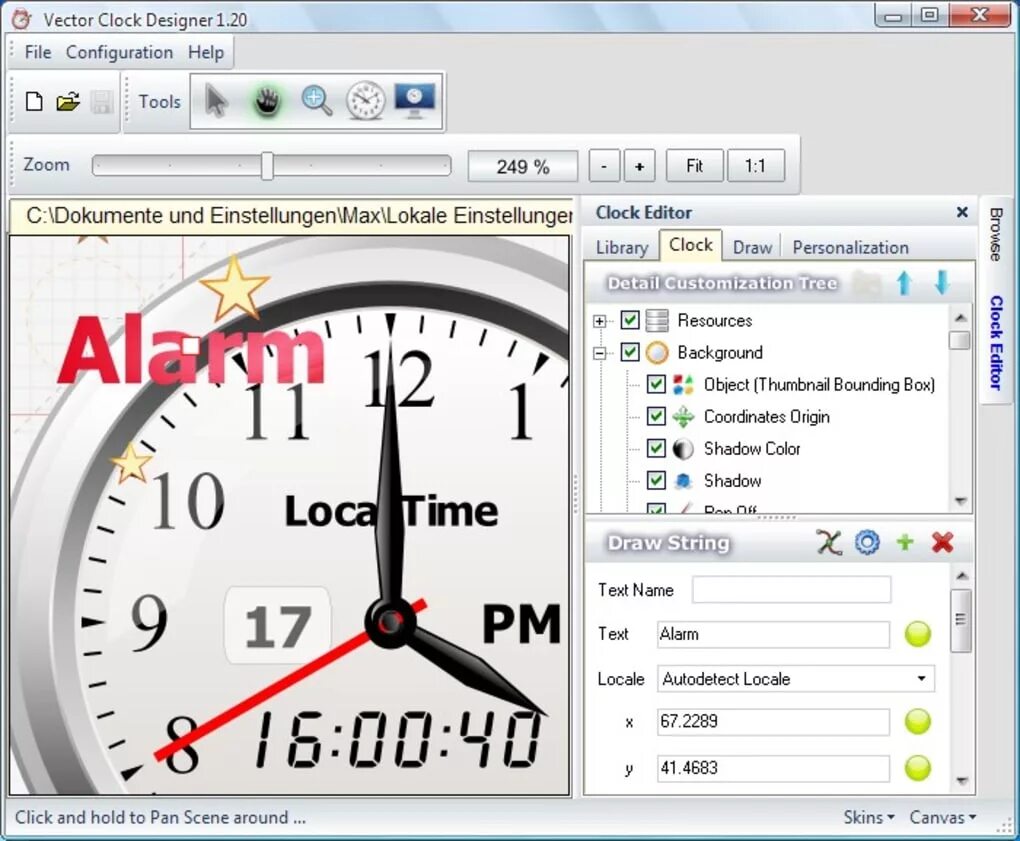Image resolution: width=1020 pixels, height=841 pixels.
Task: Select the magnifier Zoom tool
Action: 317,101
